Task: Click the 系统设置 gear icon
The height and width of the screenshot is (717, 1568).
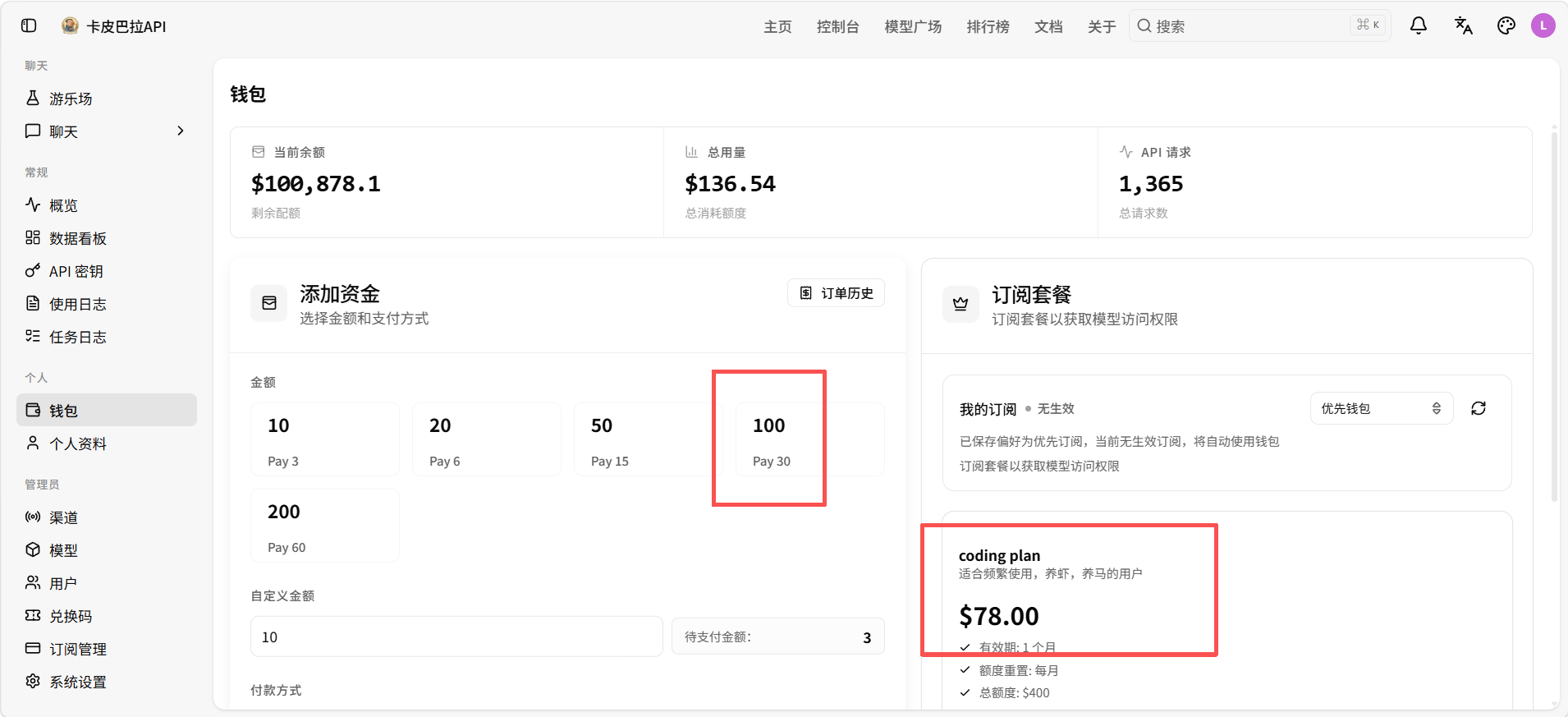Action: 33,681
